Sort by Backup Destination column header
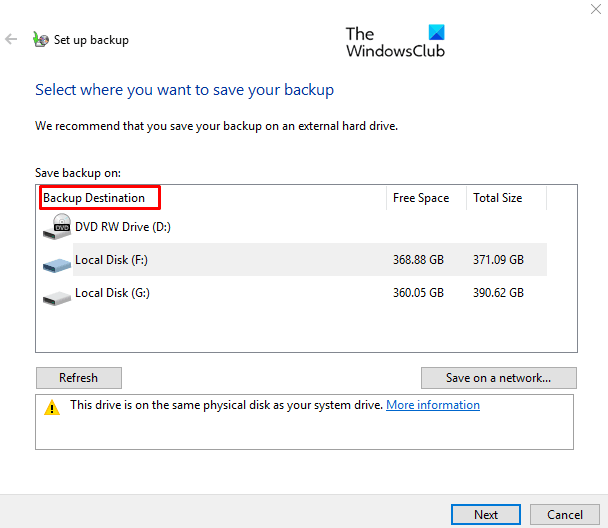Screen dimensions: 608x528 pos(94,198)
